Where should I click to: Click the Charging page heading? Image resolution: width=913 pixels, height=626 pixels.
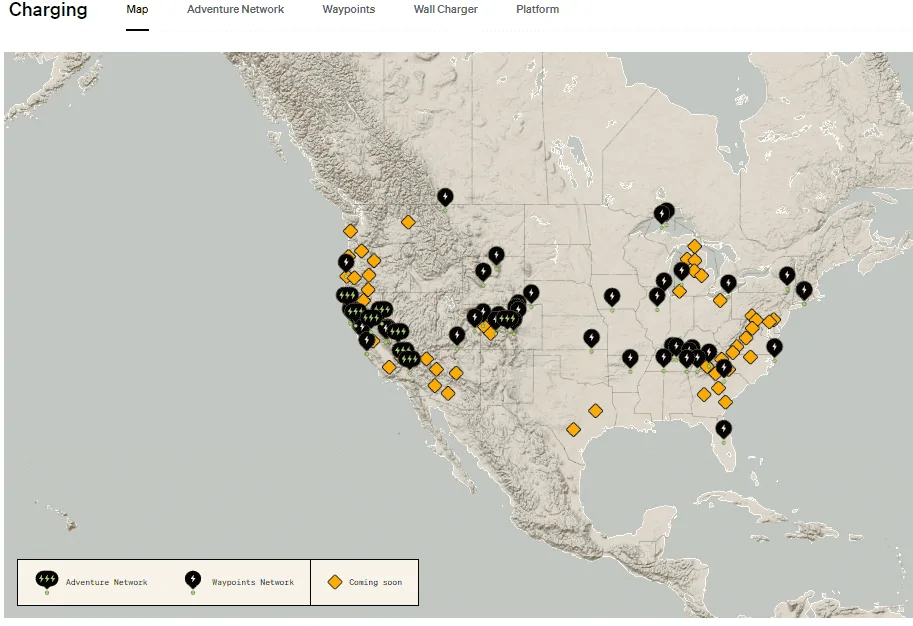[48, 9]
